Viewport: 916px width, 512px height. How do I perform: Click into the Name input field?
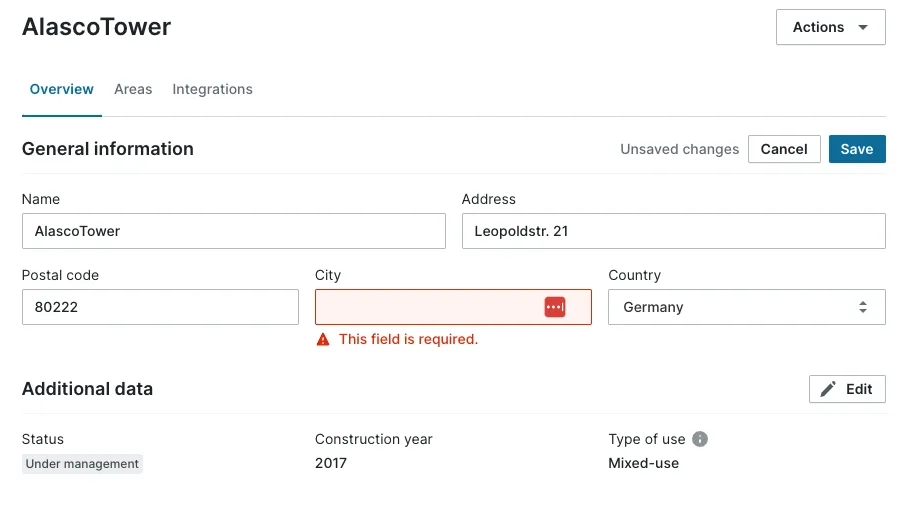[x=233, y=231]
